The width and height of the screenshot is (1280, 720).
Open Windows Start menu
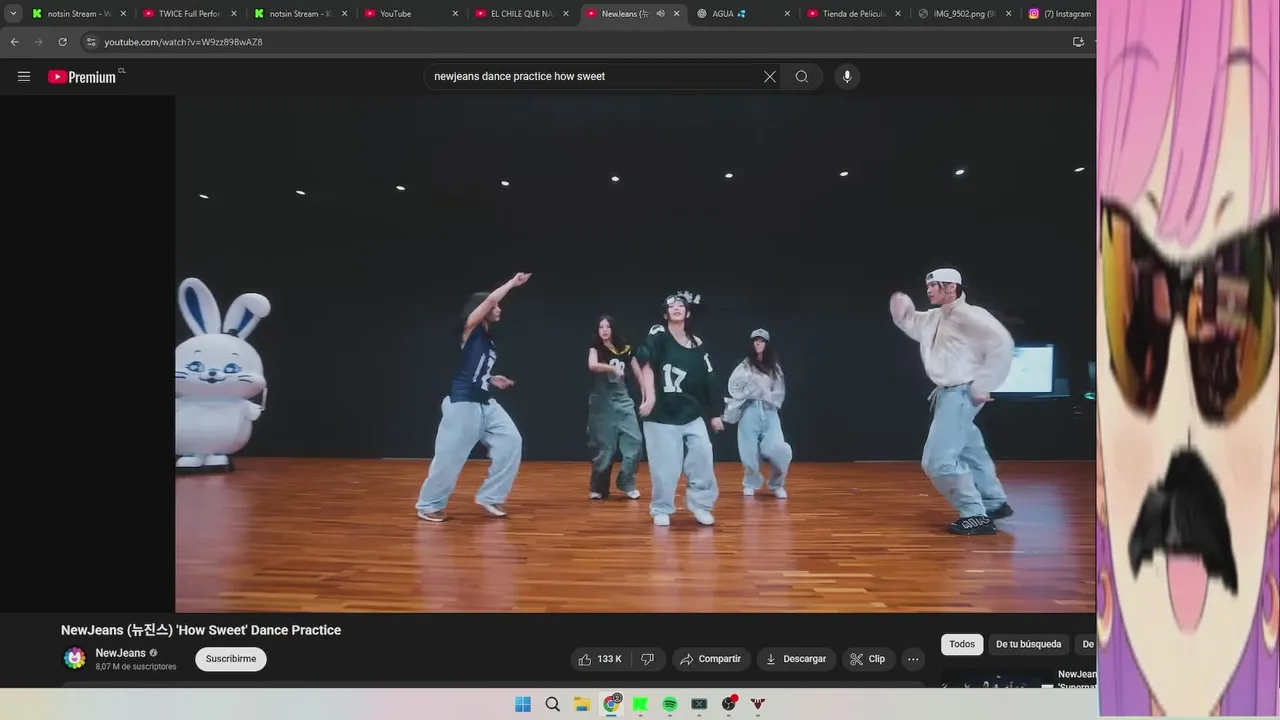tap(523, 704)
